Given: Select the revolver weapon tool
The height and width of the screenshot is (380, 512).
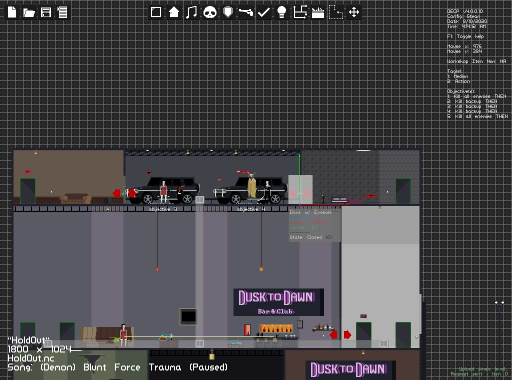Looking at the screenshot, I should [x=246, y=12].
